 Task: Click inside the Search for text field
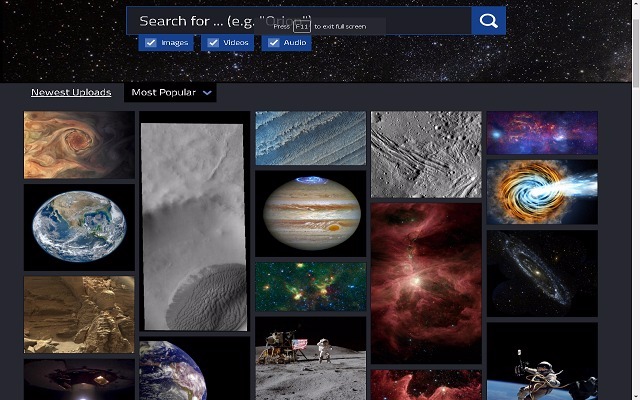[x=300, y=21]
